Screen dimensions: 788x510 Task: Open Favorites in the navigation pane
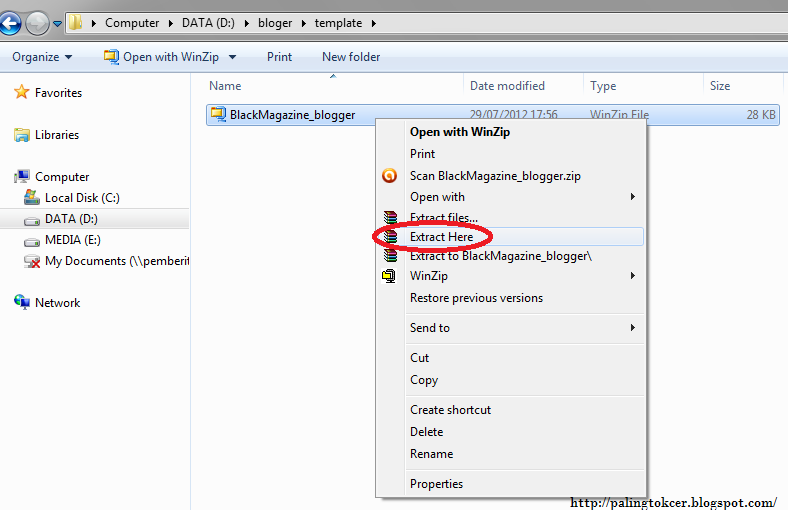coord(58,93)
